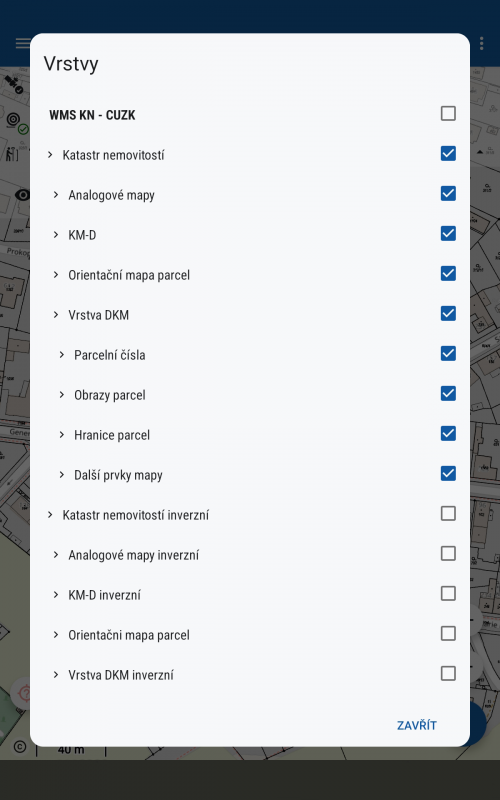Tap the satellite icon at top left
This screenshot has height=800, width=500.
coord(14,84)
